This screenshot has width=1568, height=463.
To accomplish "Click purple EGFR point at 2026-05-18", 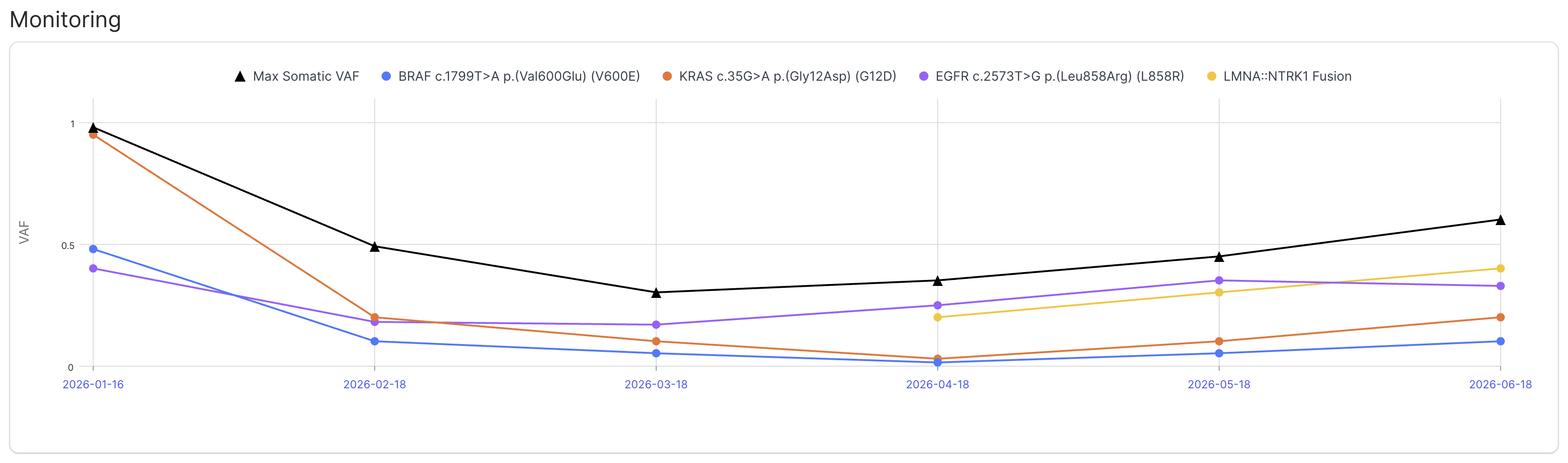I will pyautogui.click(x=1219, y=280).
